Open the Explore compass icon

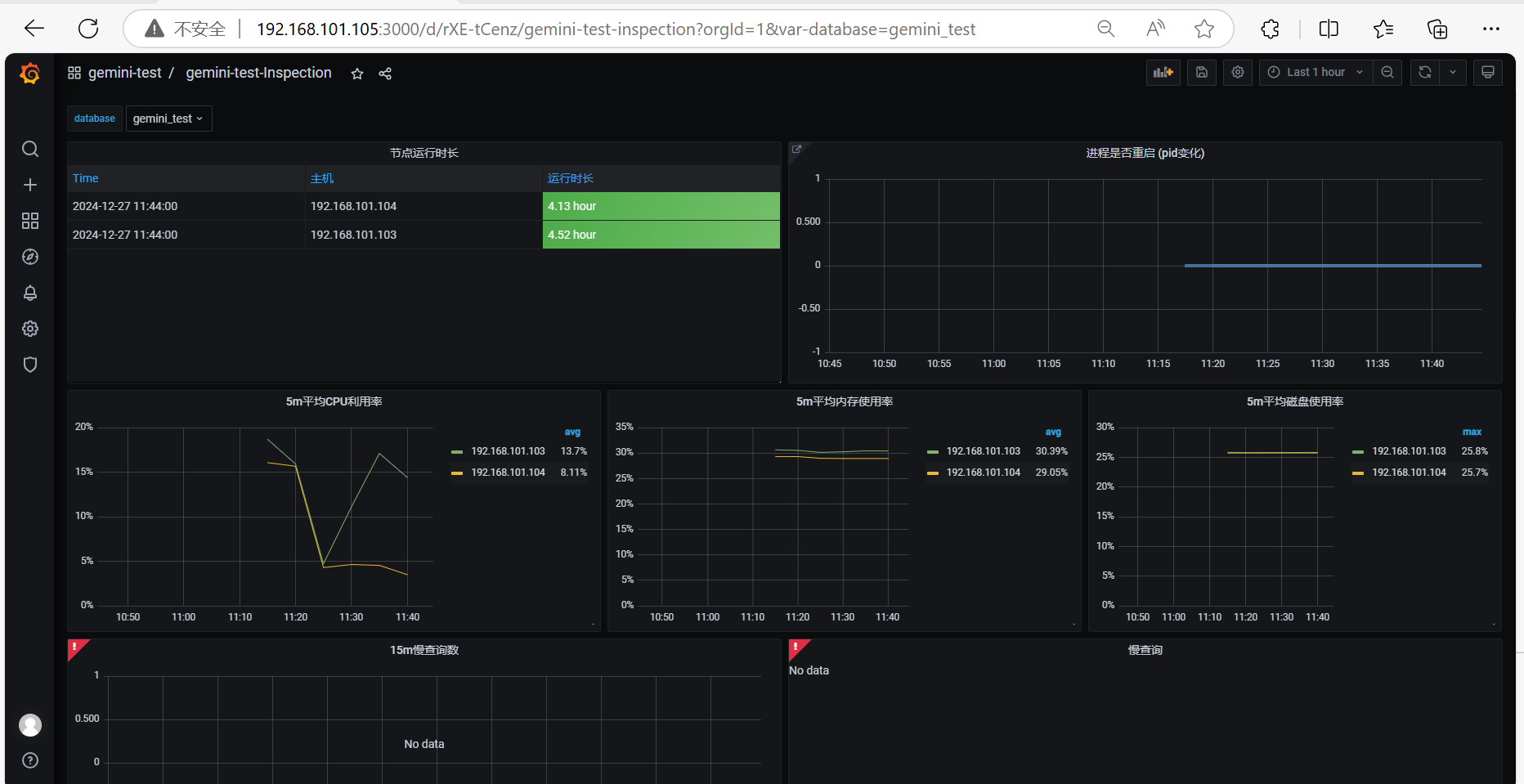coord(30,257)
